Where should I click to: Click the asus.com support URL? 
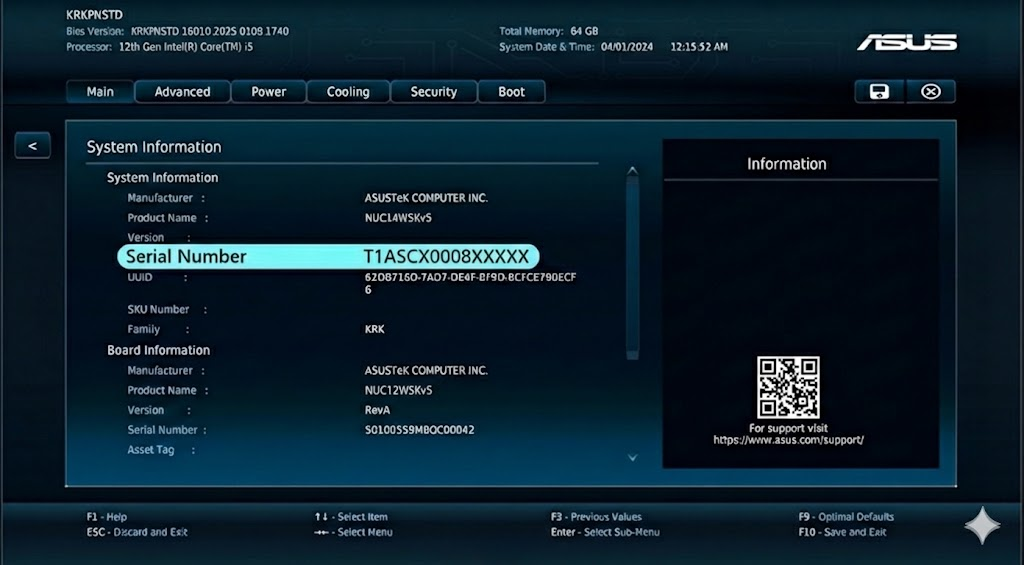(x=788, y=440)
